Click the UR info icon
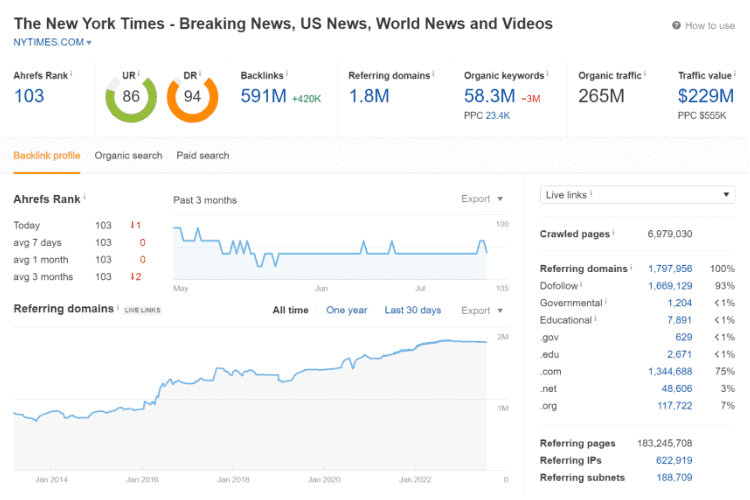The image size is (750, 500). 139,73
